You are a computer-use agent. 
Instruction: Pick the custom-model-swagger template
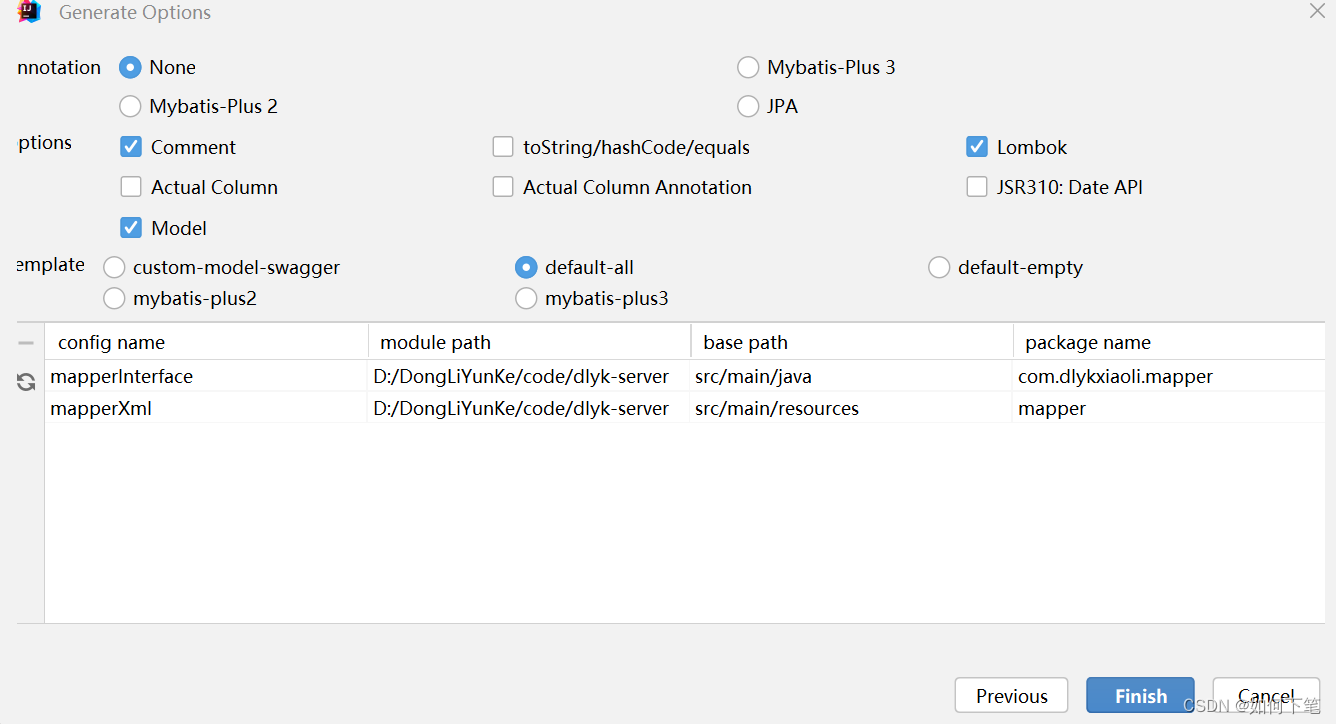[x=114, y=267]
